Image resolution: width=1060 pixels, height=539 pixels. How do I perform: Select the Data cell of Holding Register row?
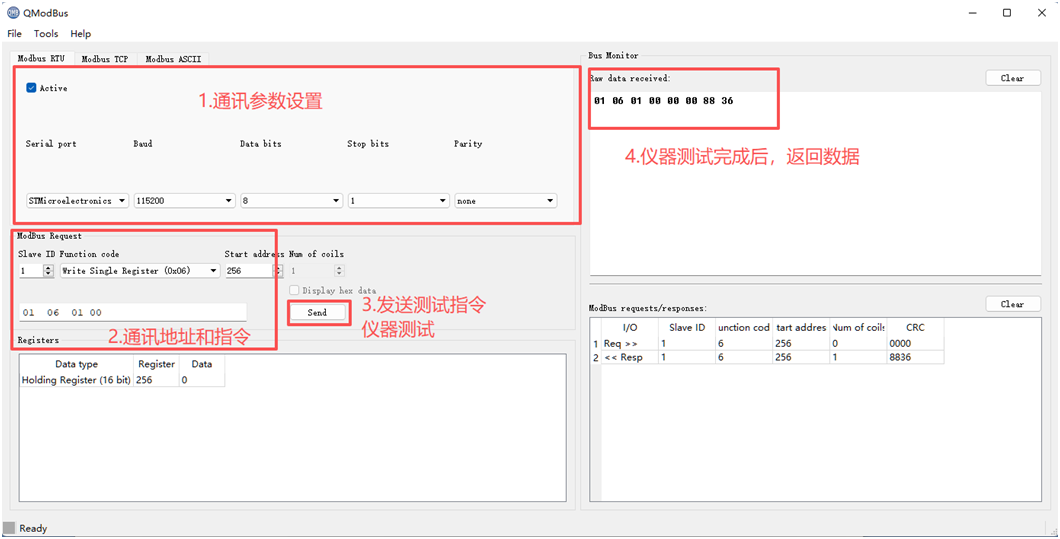click(x=201, y=380)
